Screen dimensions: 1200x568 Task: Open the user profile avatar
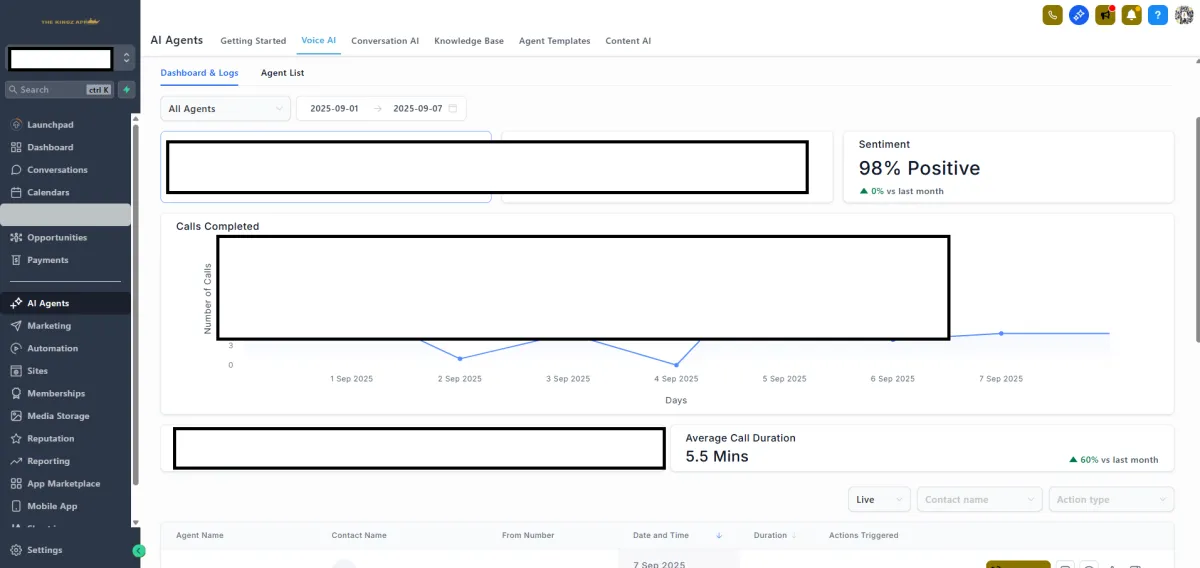(x=1184, y=15)
